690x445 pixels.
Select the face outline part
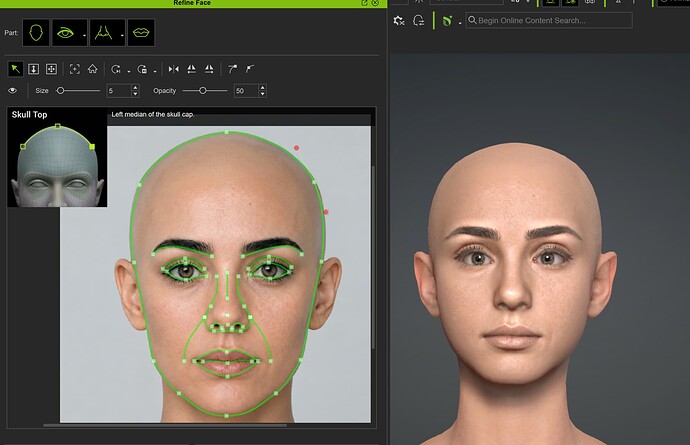[x=36, y=33]
